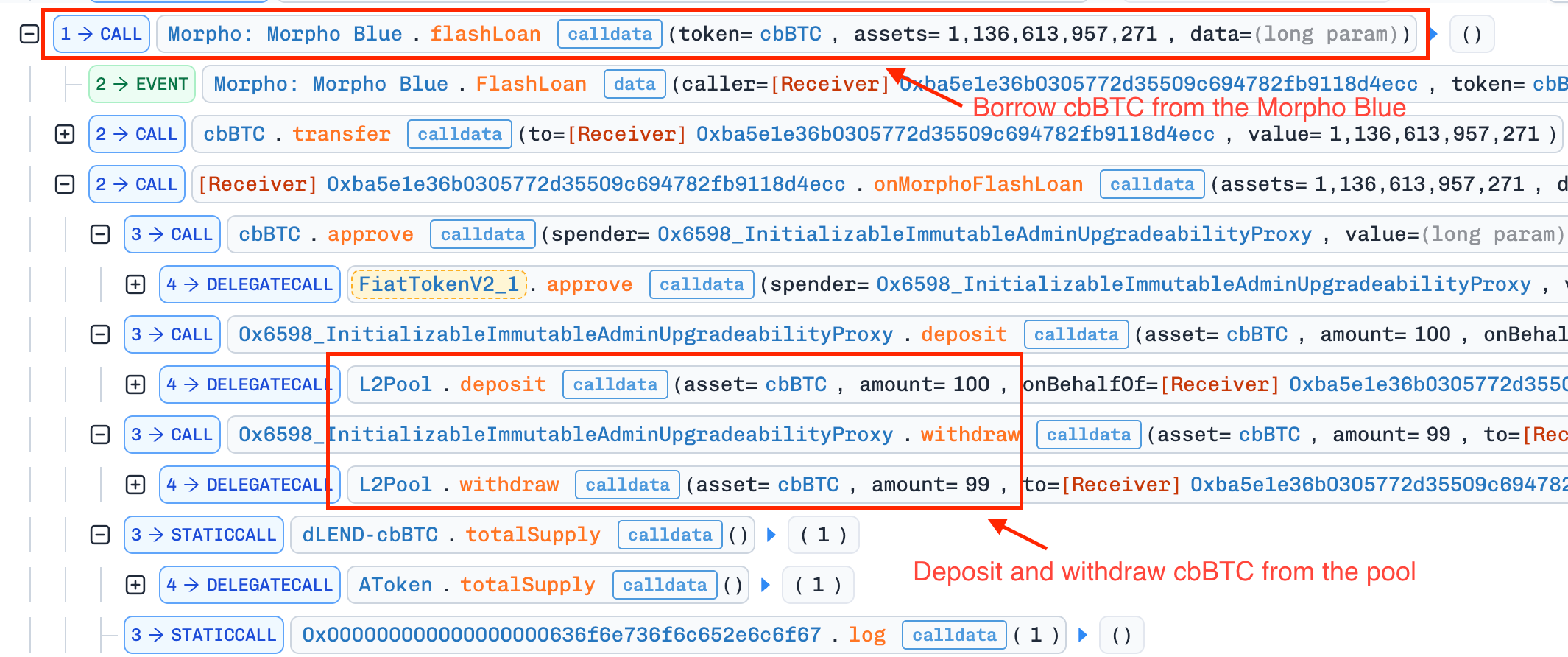Click the '4 → DELEGATECALL' badge in the FiatTokenV2_1 row
The height and width of the screenshot is (657, 1568).
point(250,284)
